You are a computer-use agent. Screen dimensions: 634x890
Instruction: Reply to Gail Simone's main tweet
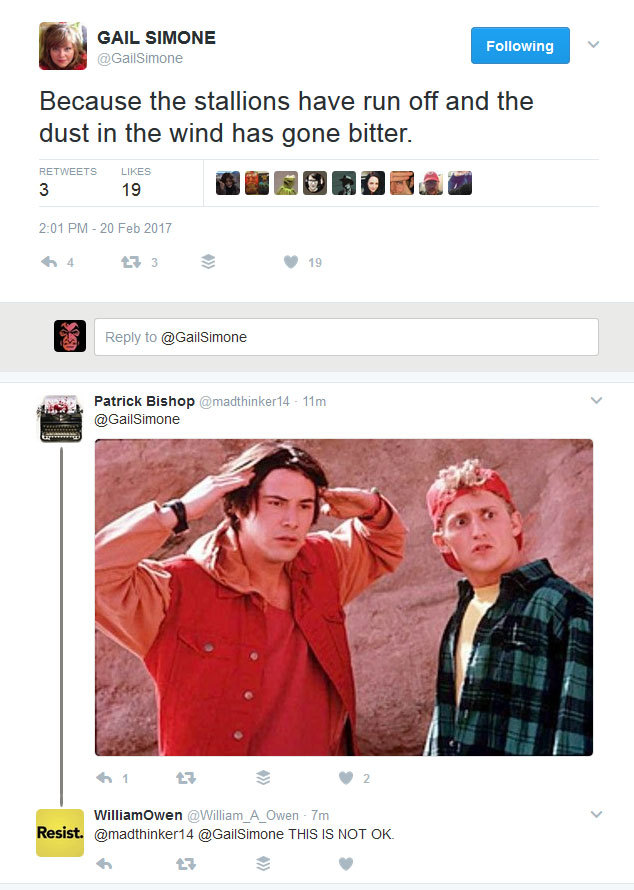[49, 262]
